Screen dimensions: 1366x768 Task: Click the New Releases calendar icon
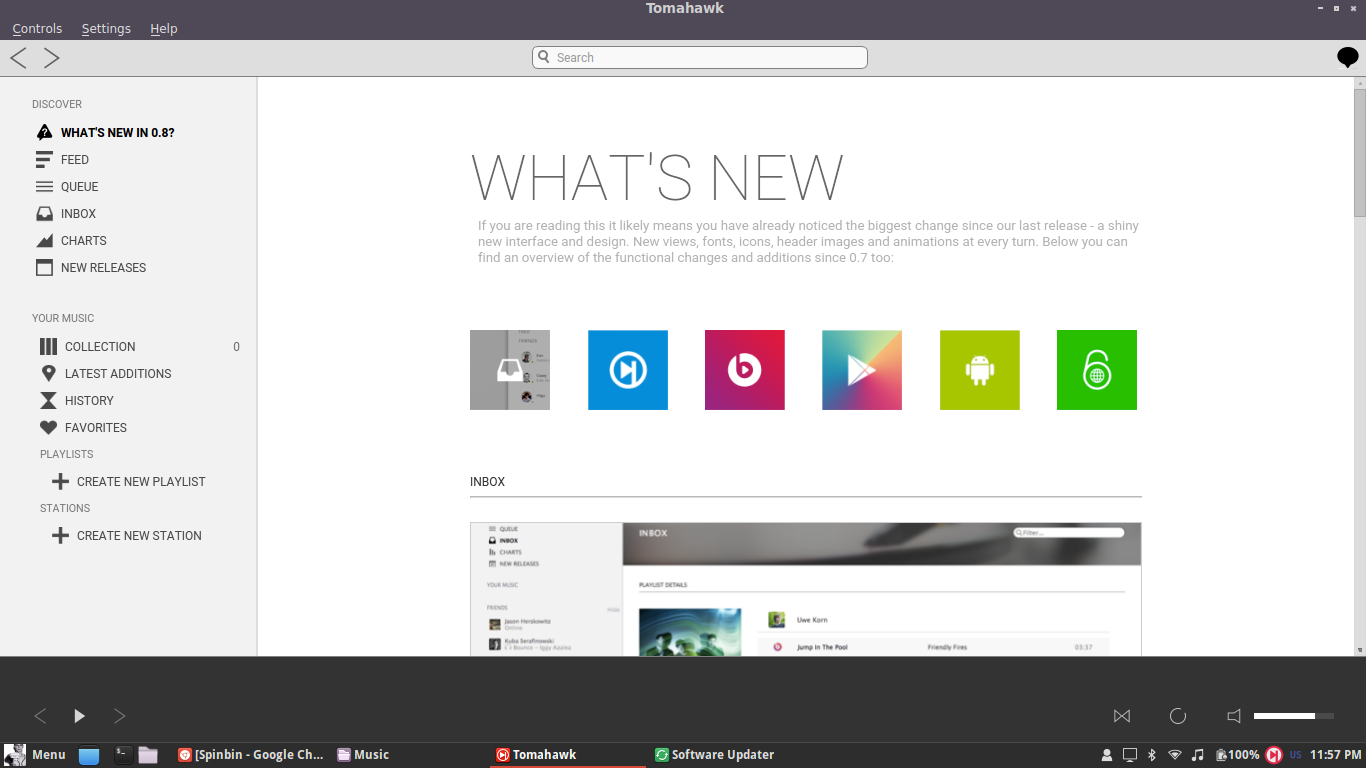[x=44, y=267]
